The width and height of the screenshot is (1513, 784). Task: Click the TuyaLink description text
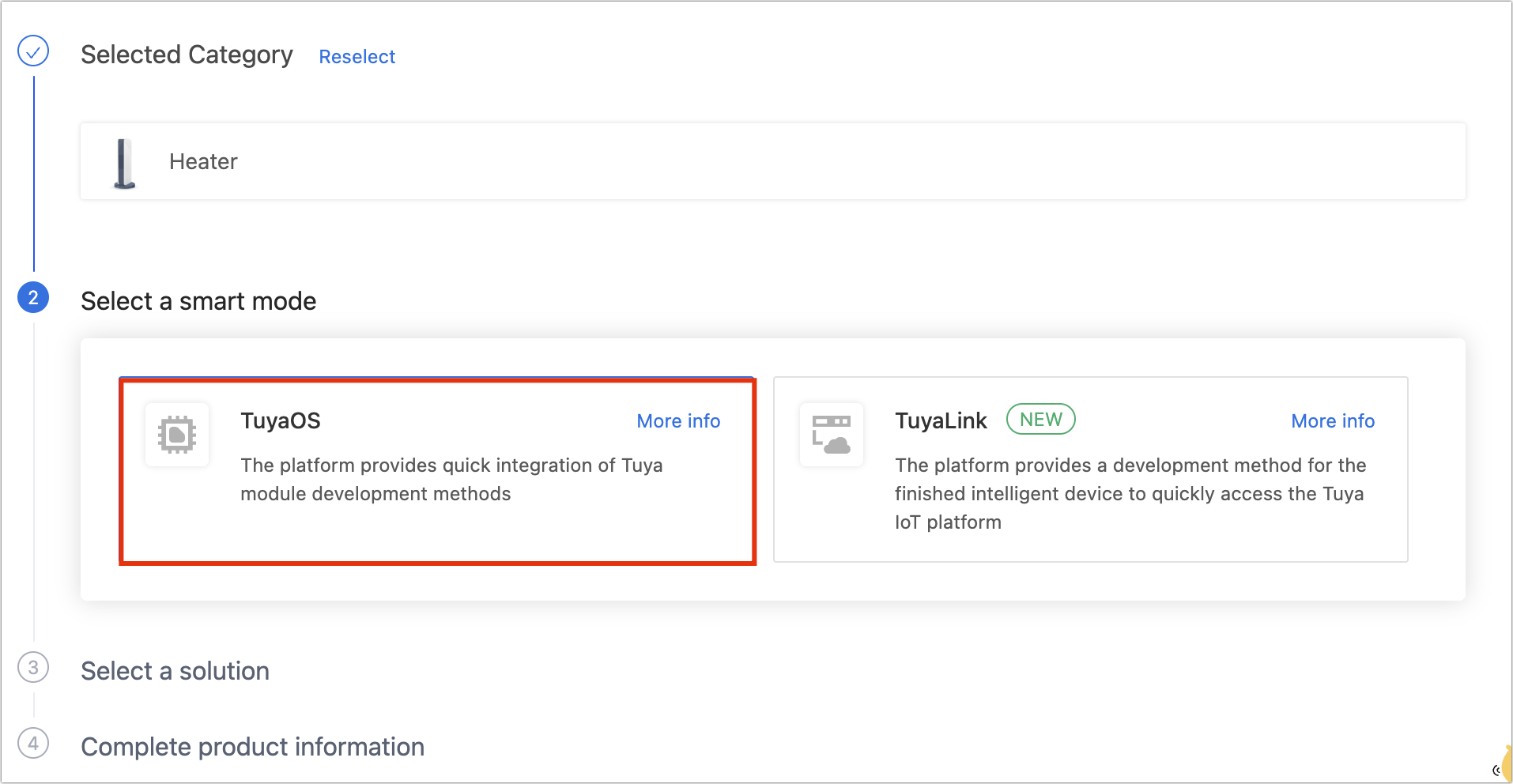1130,494
